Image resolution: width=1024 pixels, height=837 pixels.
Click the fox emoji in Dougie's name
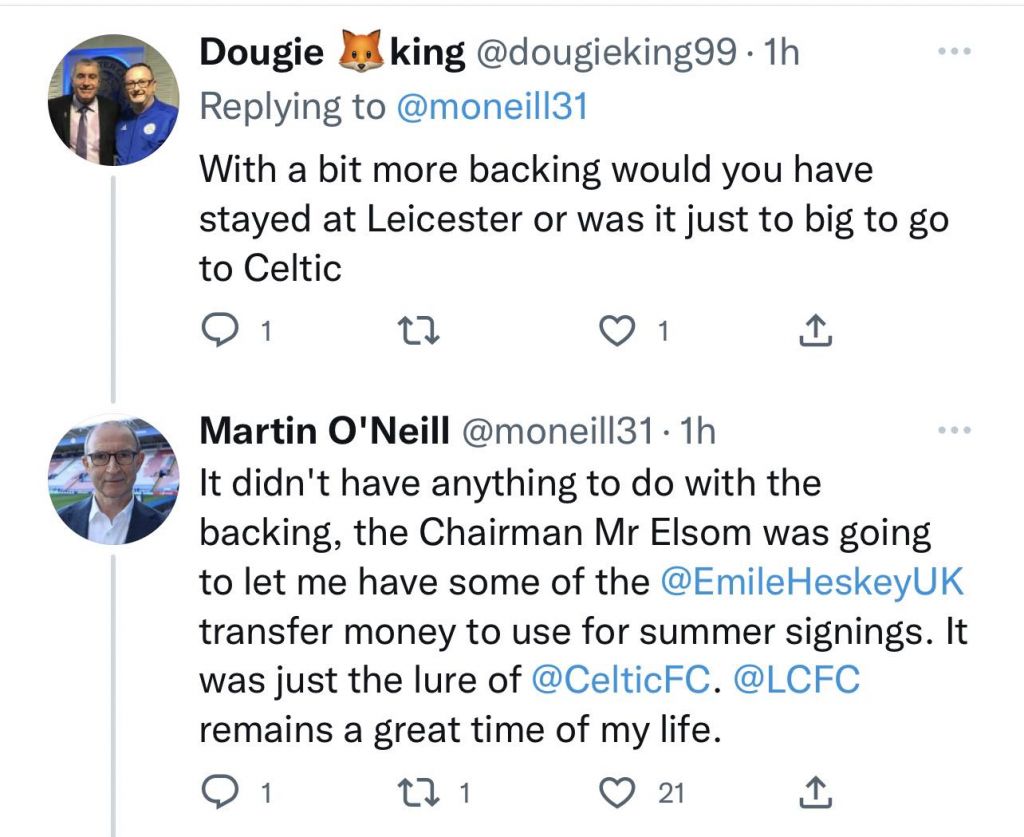click(x=357, y=53)
